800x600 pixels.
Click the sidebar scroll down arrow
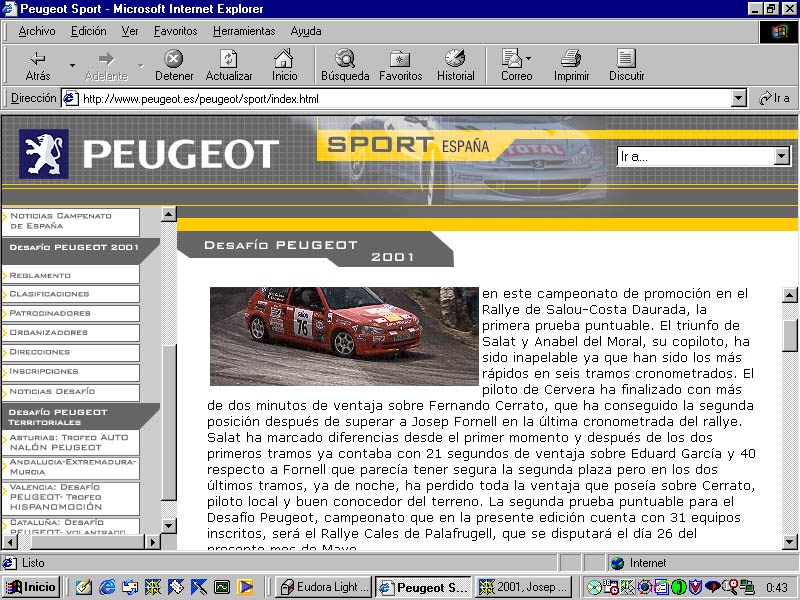point(168,525)
